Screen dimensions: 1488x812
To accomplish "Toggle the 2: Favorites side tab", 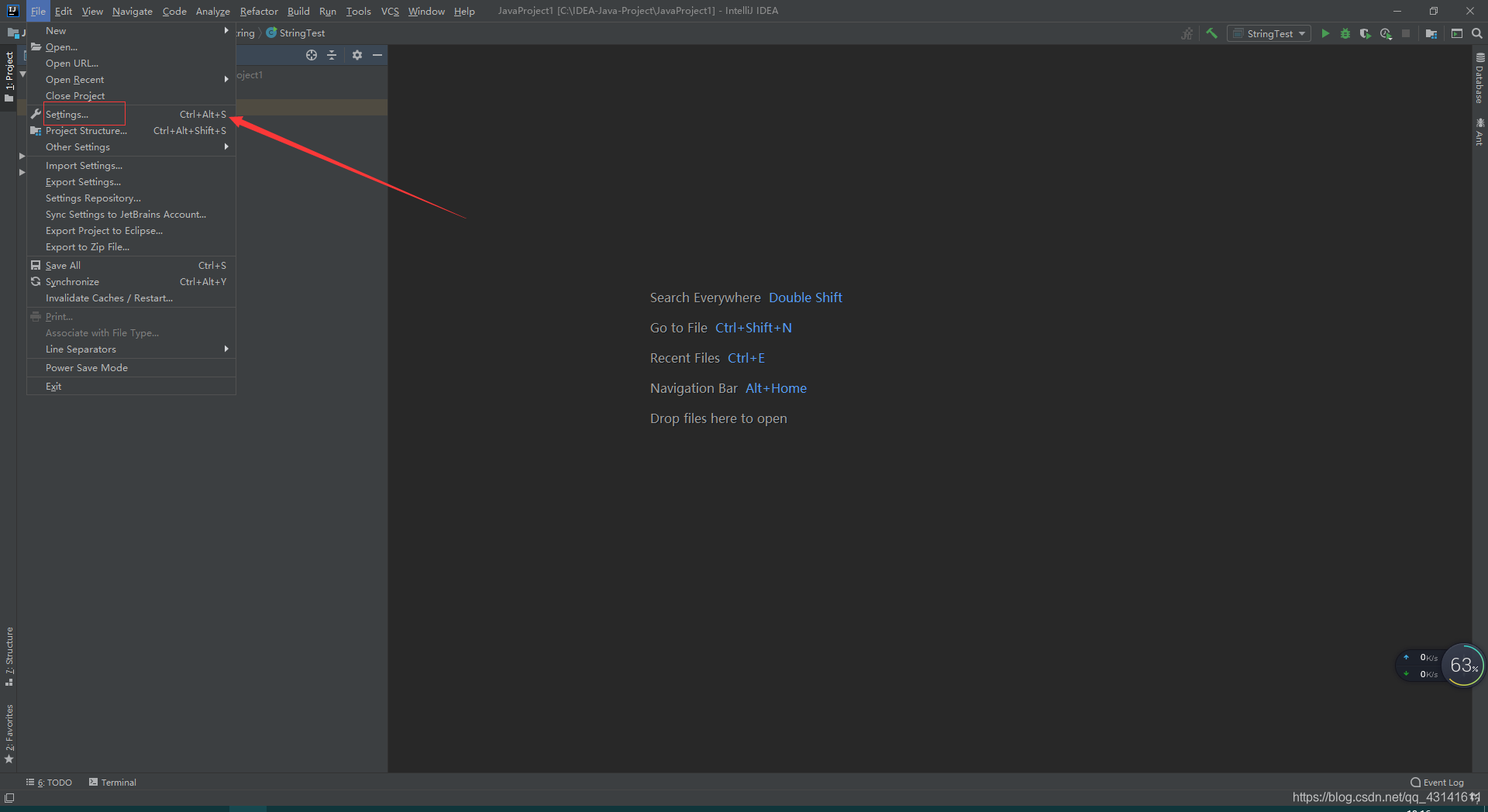I will [9, 734].
